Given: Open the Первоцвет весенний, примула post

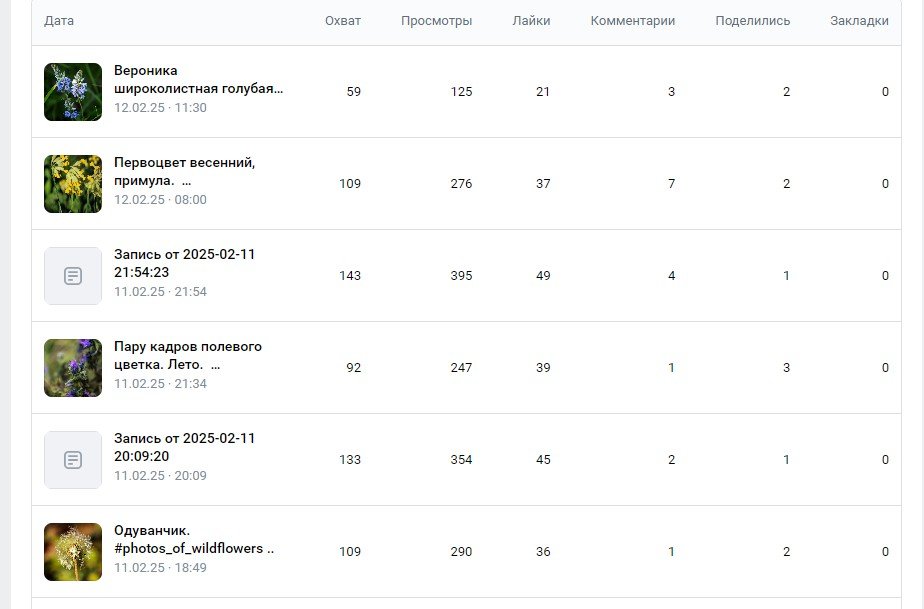Looking at the screenshot, I should pyautogui.click(x=184, y=171).
